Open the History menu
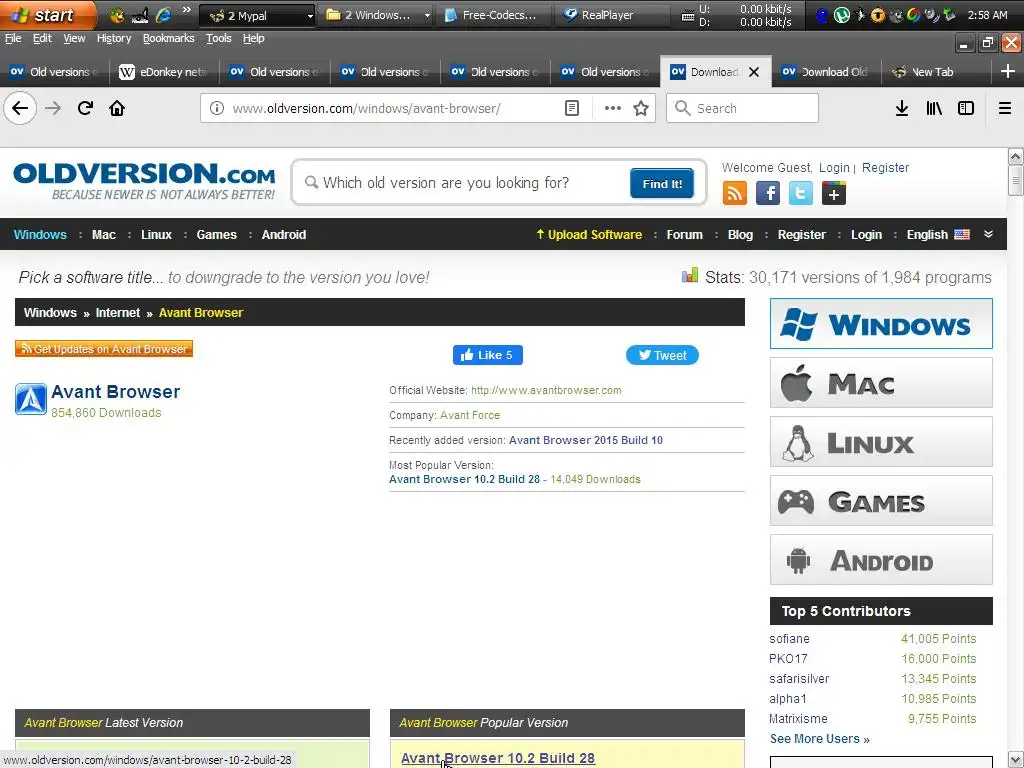This screenshot has height=768, width=1024. [x=114, y=39]
